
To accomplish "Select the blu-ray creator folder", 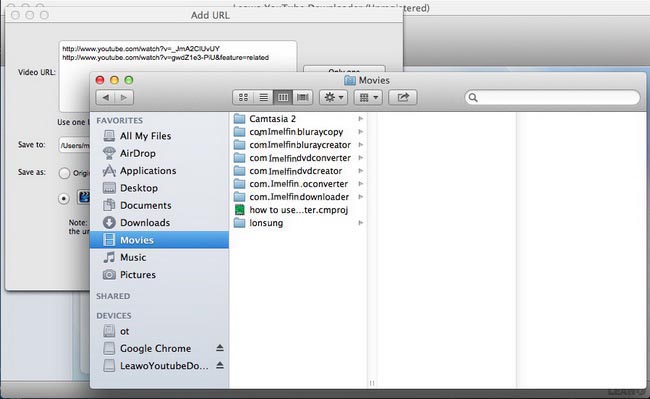I will [x=298, y=145].
